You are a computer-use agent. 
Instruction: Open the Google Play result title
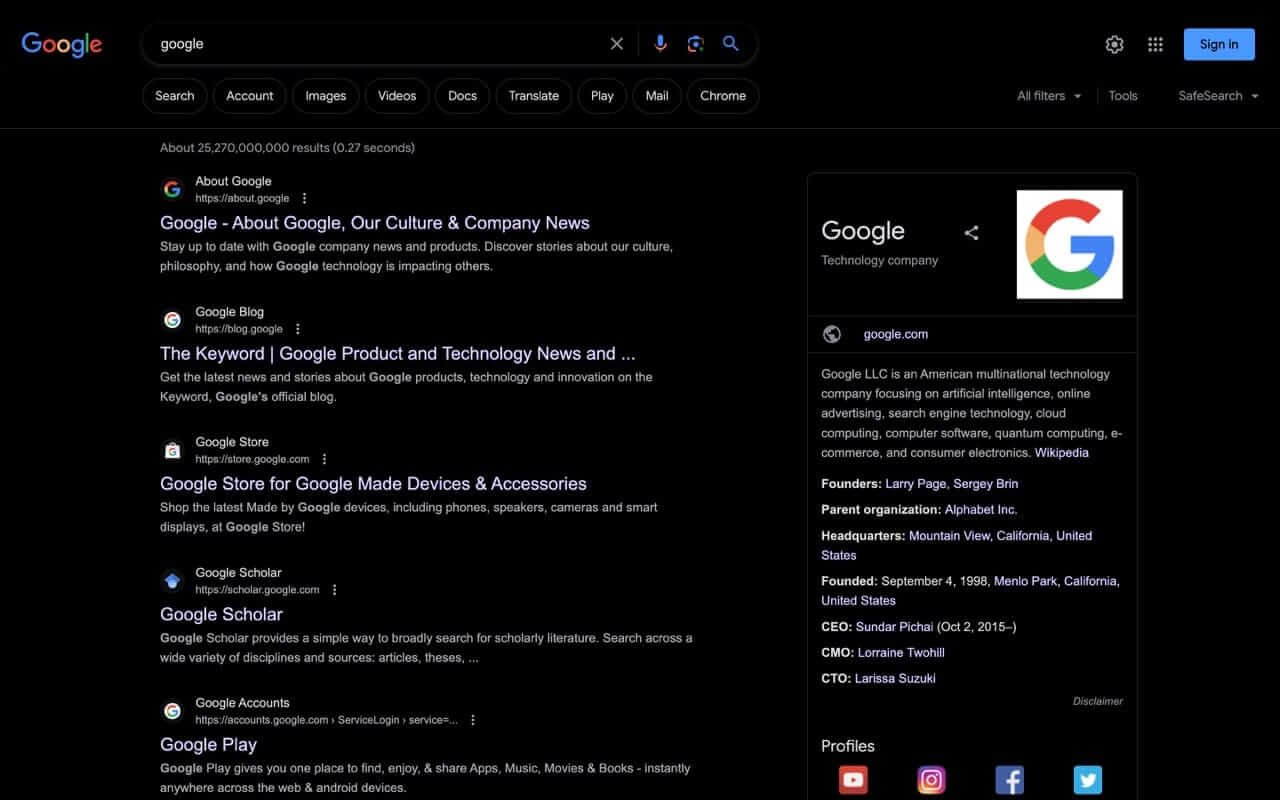[x=208, y=745]
